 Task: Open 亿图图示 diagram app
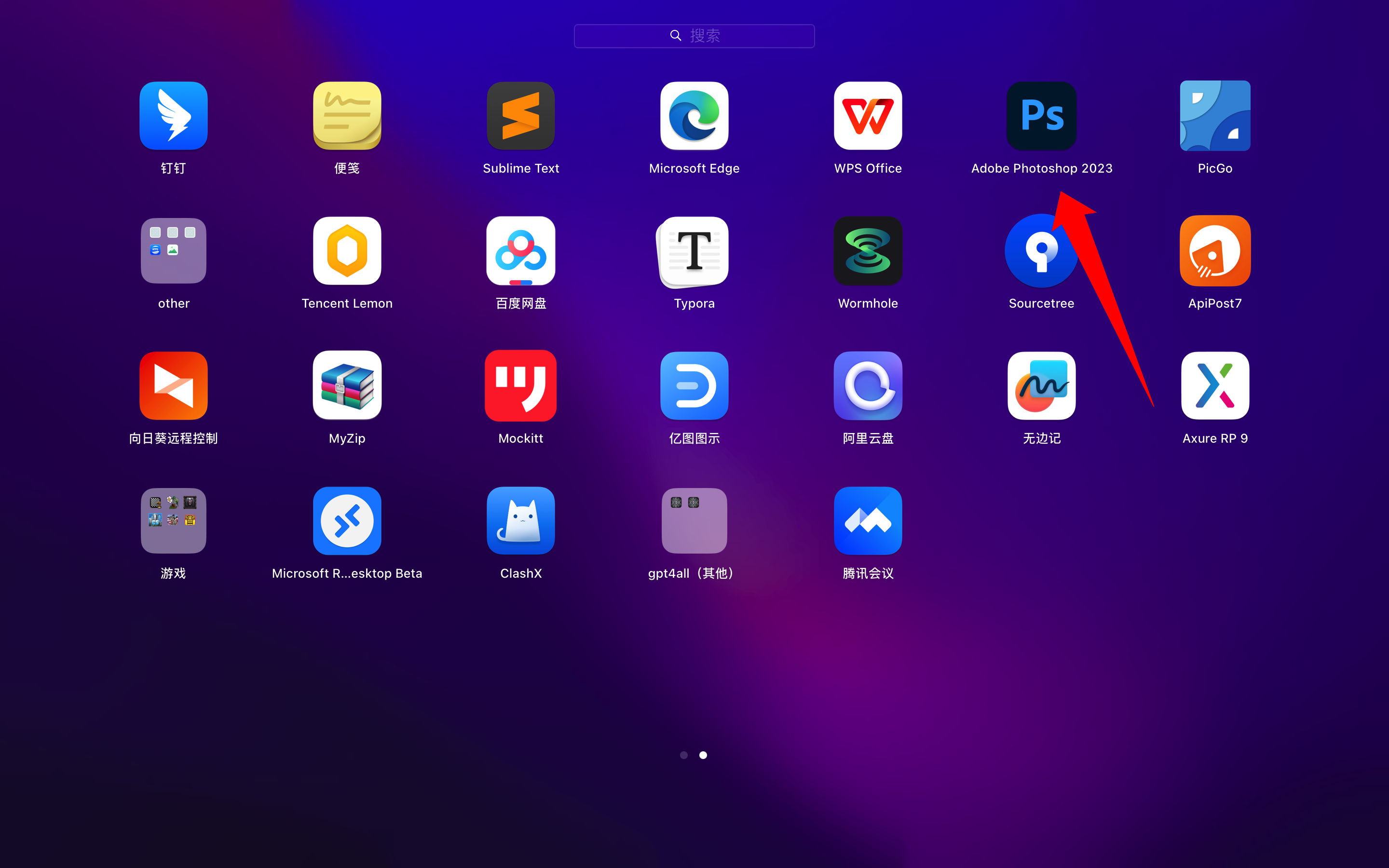pos(694,386)
